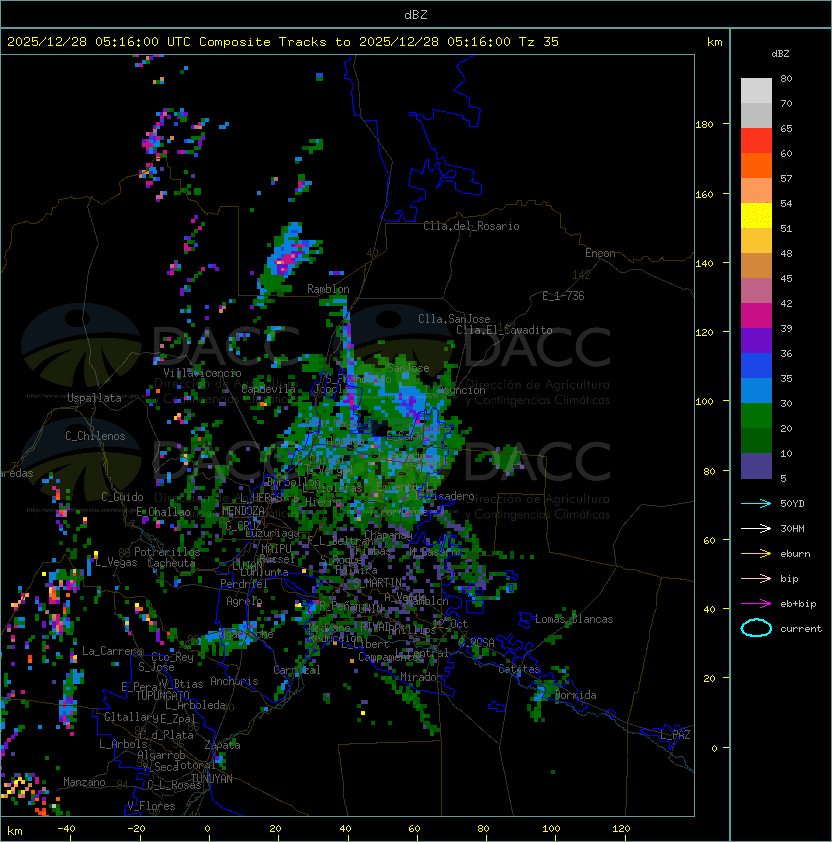The width and height of the screenshot is (832, 842).
Task: Click the Clla.del_Rosario map label
Action: [x=471, y=226]
